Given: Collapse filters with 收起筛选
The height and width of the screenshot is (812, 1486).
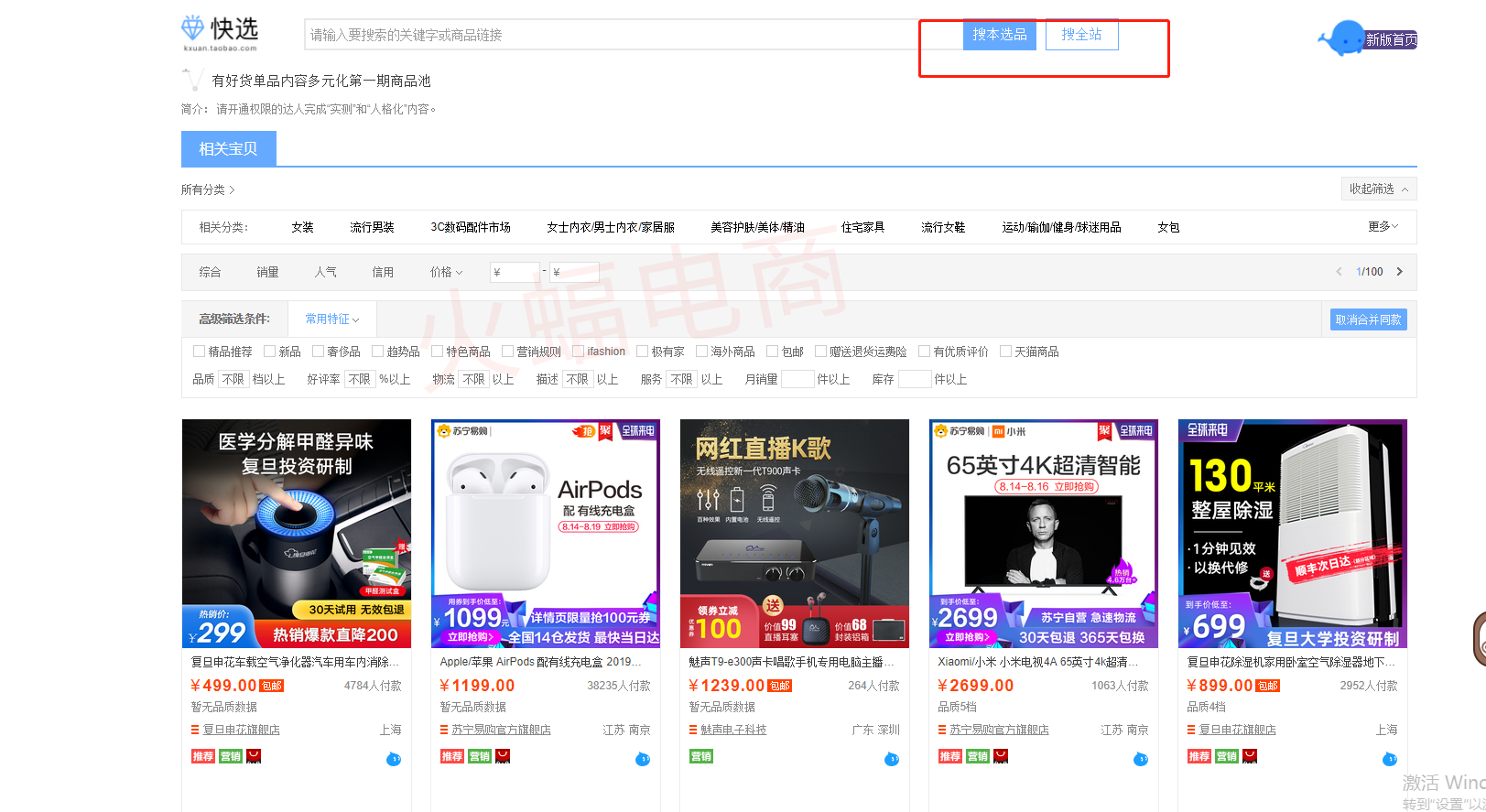Looking at the screenshot, I should (x=1378, y=189).
